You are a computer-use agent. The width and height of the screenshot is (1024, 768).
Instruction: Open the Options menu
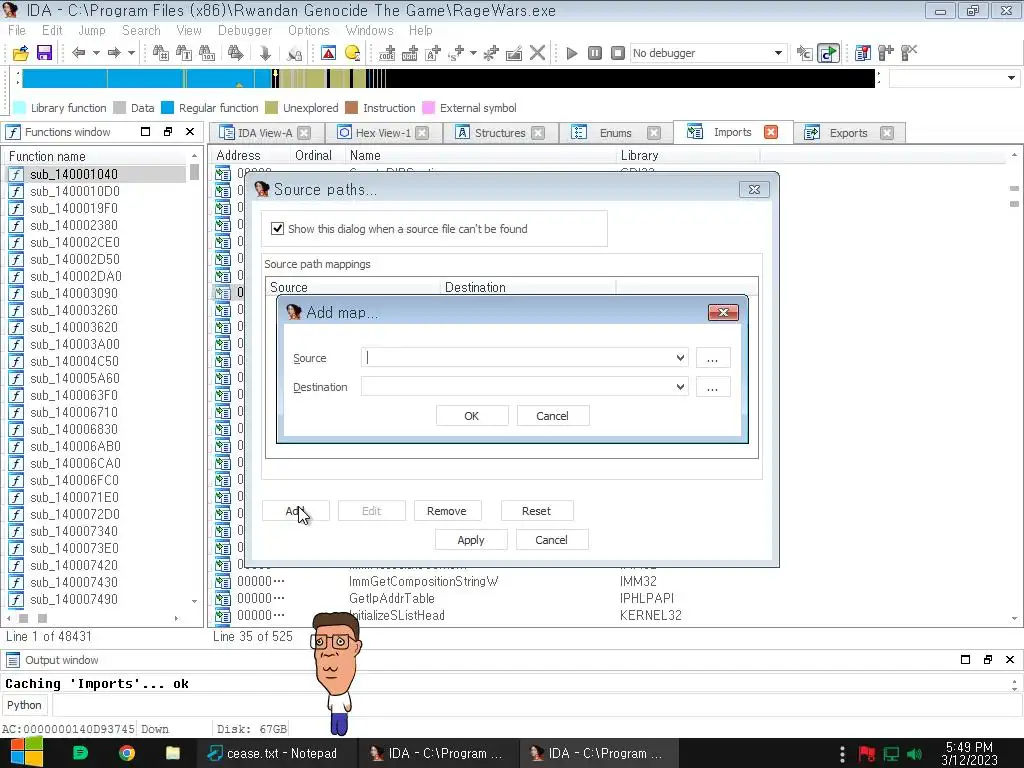pyautogui.click(x=309, y=31)
